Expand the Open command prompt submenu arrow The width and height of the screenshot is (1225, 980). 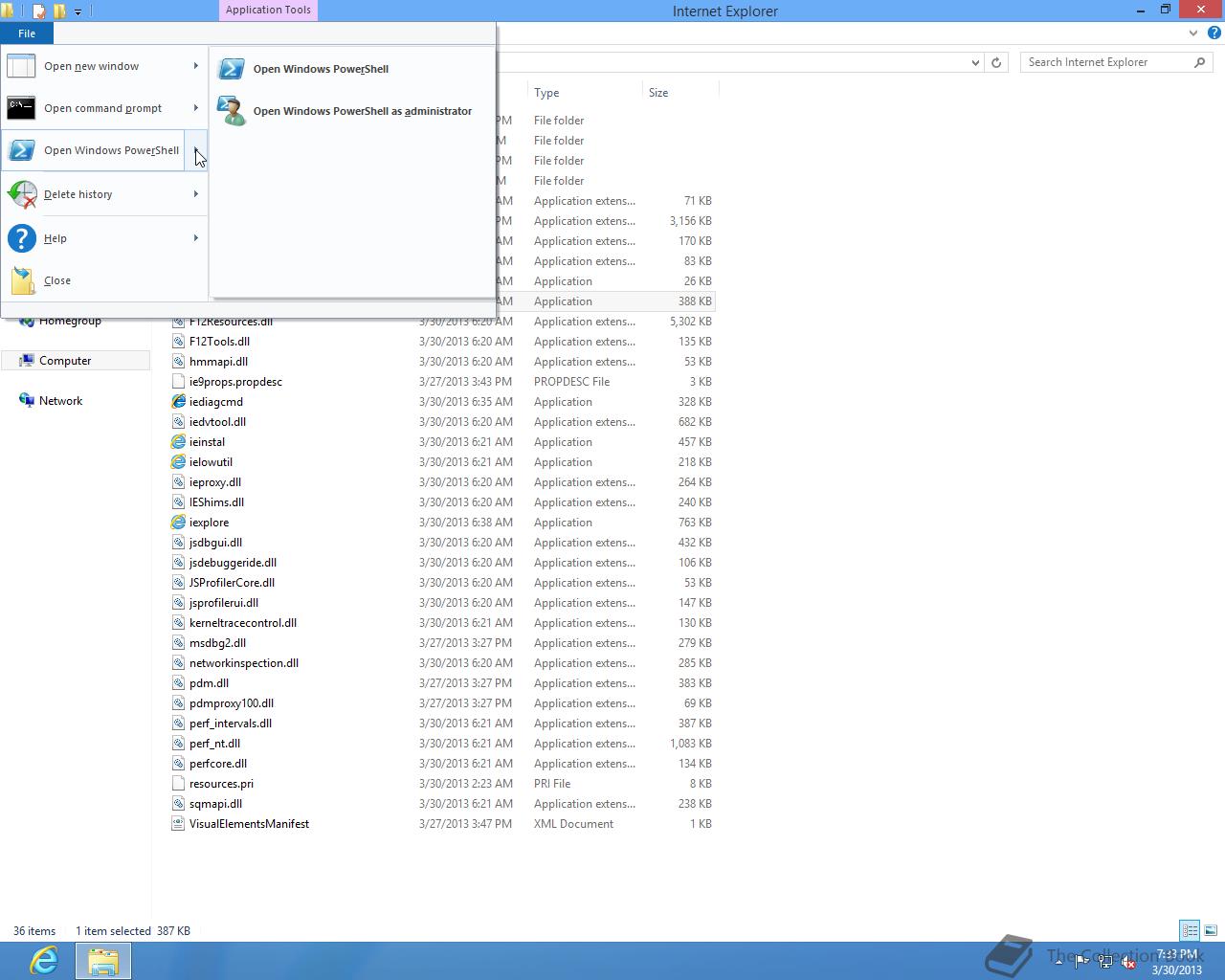tap(196, 108)
